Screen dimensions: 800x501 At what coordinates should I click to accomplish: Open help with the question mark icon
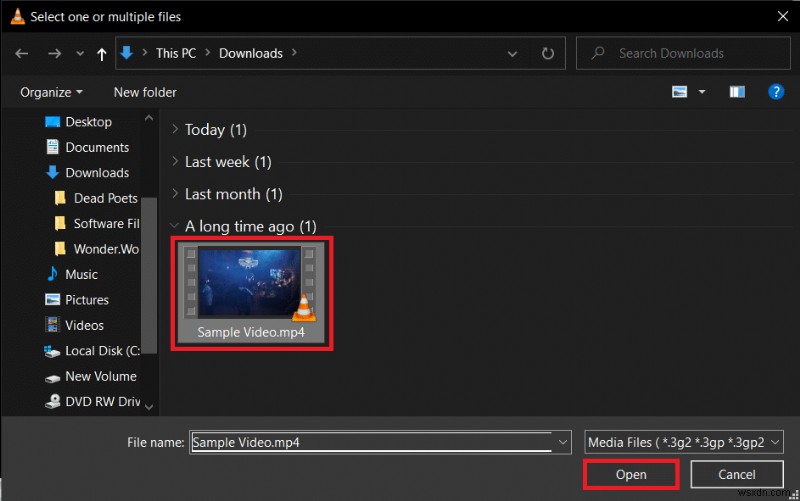[x=776, y=92]
